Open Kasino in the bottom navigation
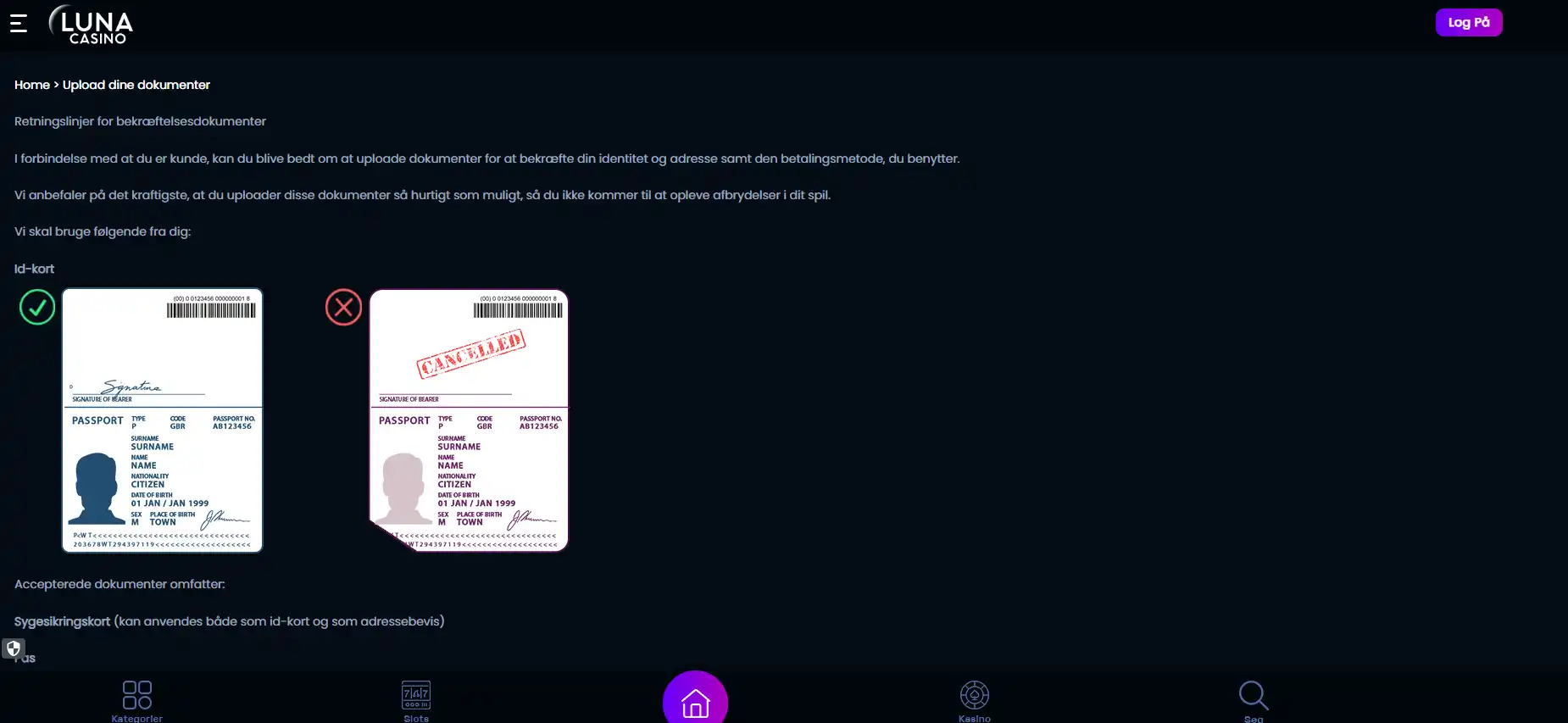The image size is (1568, 723). [x=975, y=700]
